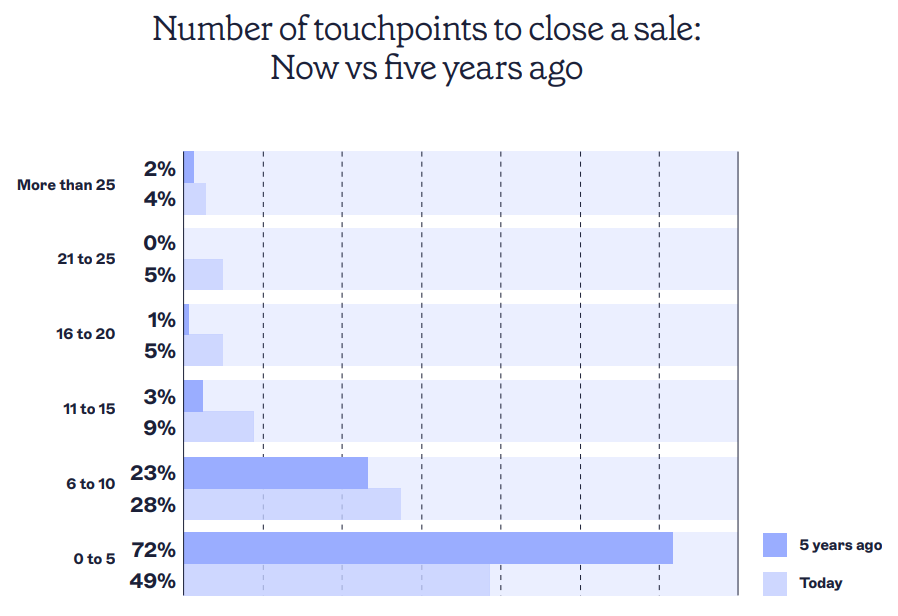This screenshot has height=616, width=898.
Task: Click the '0 to 5' category label
Action: [x=94, y=559]
